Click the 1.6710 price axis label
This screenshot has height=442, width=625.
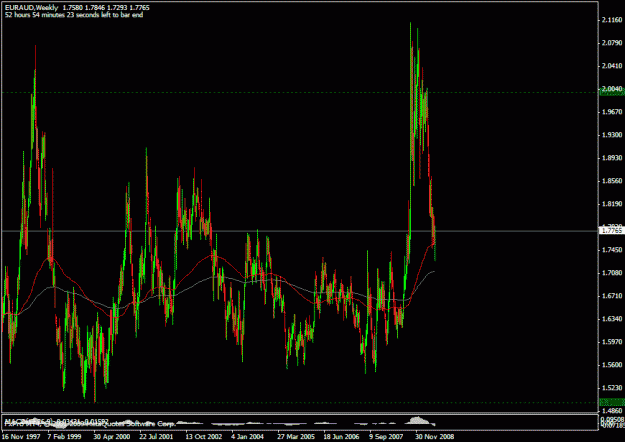613,296
